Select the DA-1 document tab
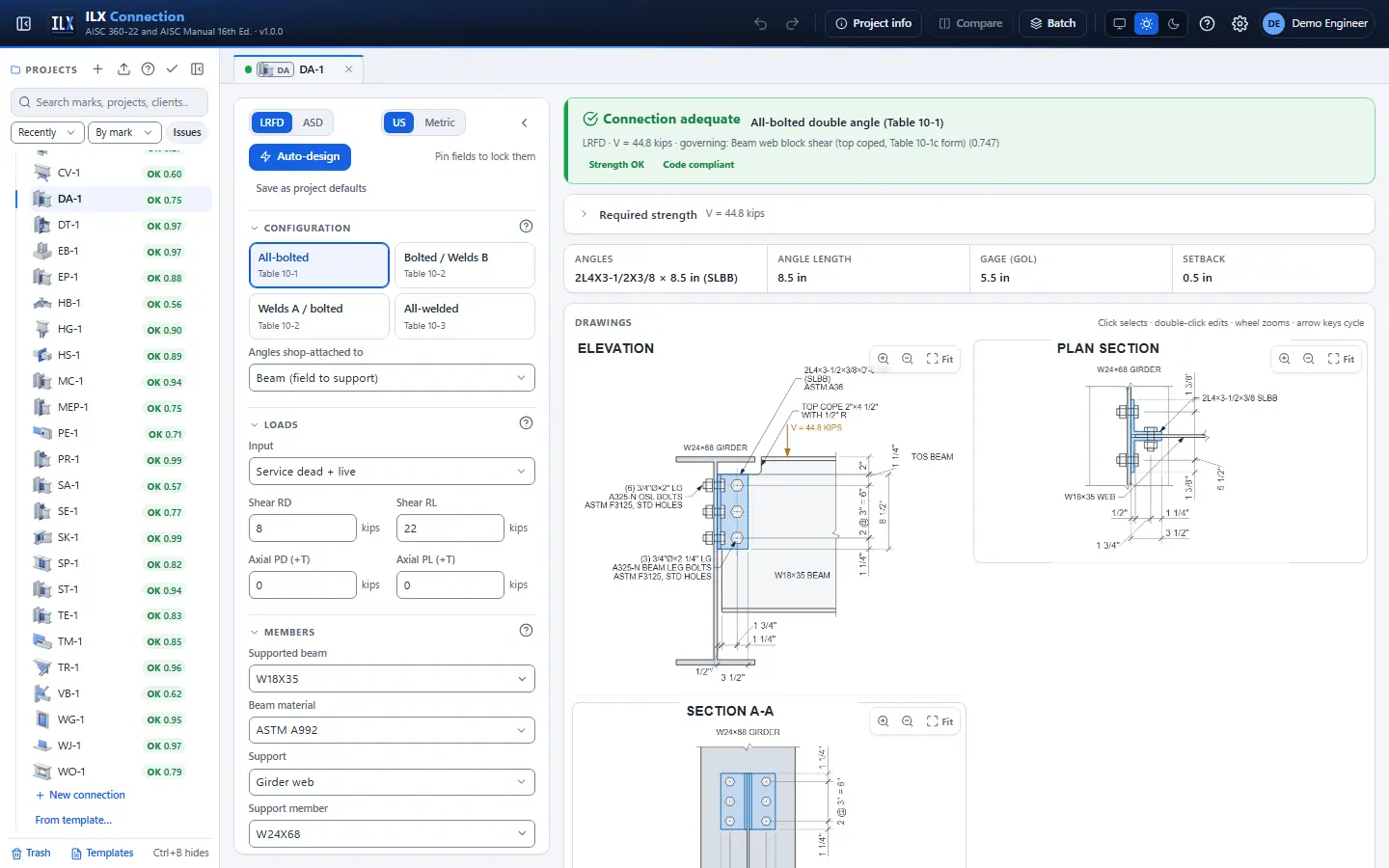This screenshot has width=1389, height=868. [x=299, y=69]
